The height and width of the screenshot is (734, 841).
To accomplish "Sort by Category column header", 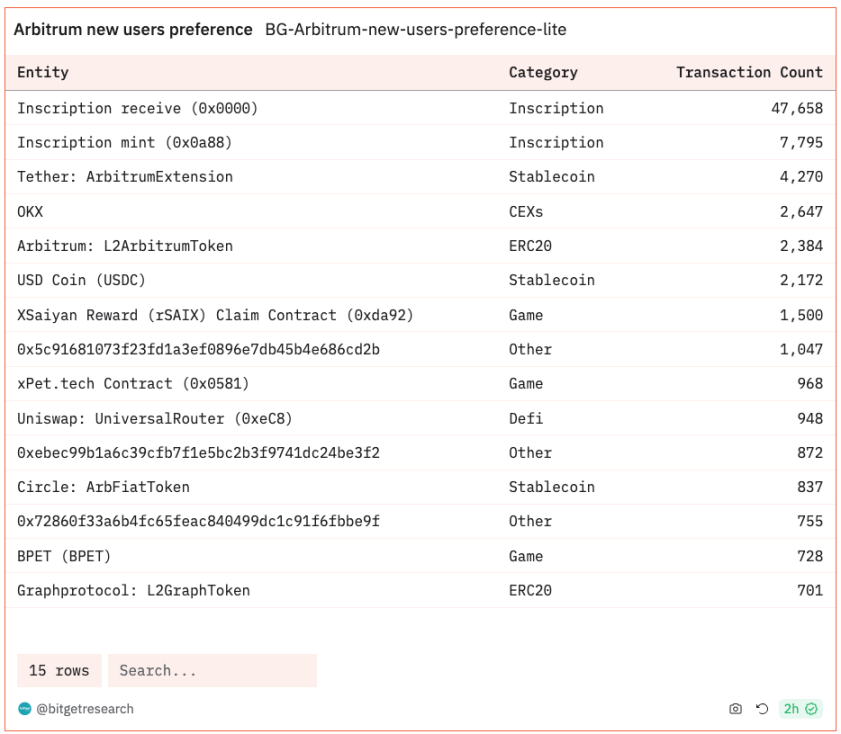I will click(543, 72).
